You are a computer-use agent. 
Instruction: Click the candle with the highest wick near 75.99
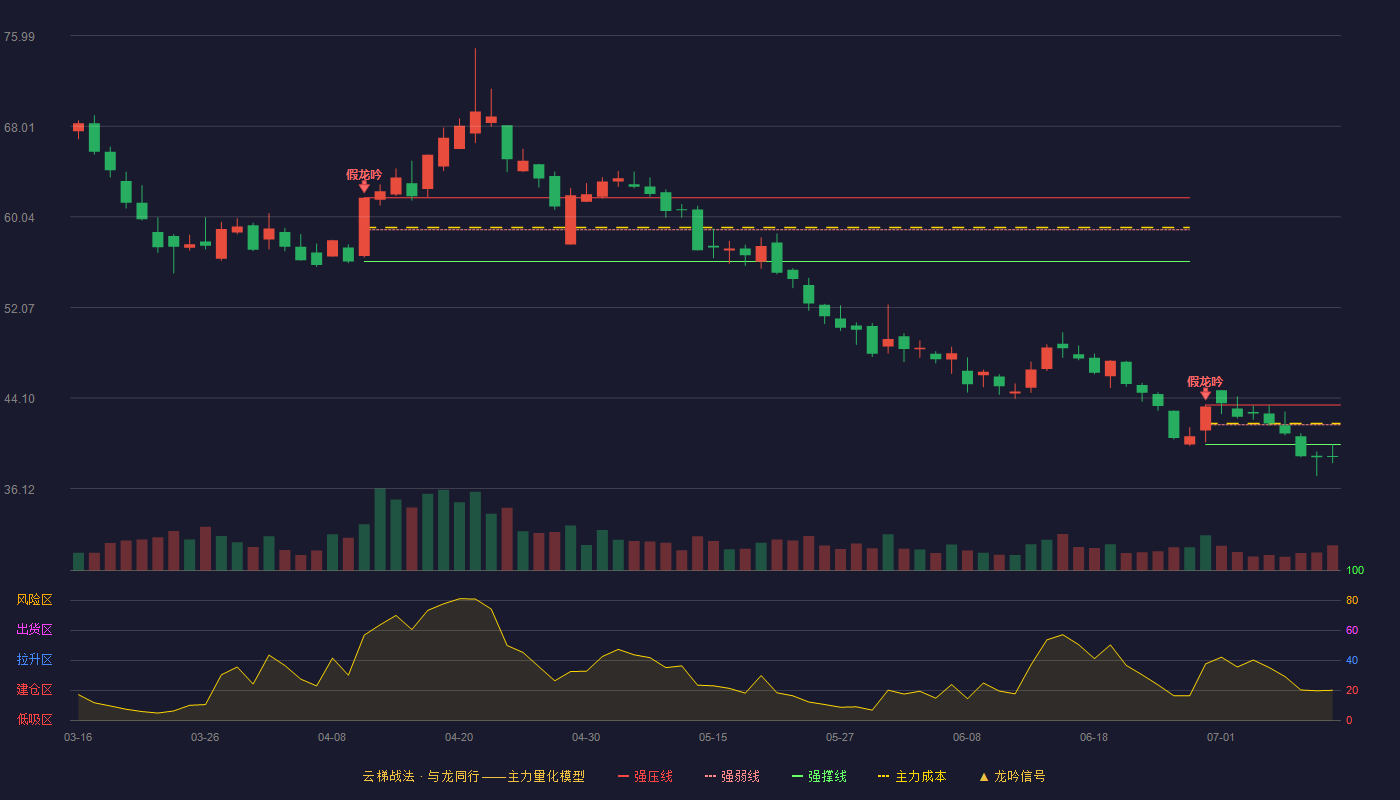[475, 122]
